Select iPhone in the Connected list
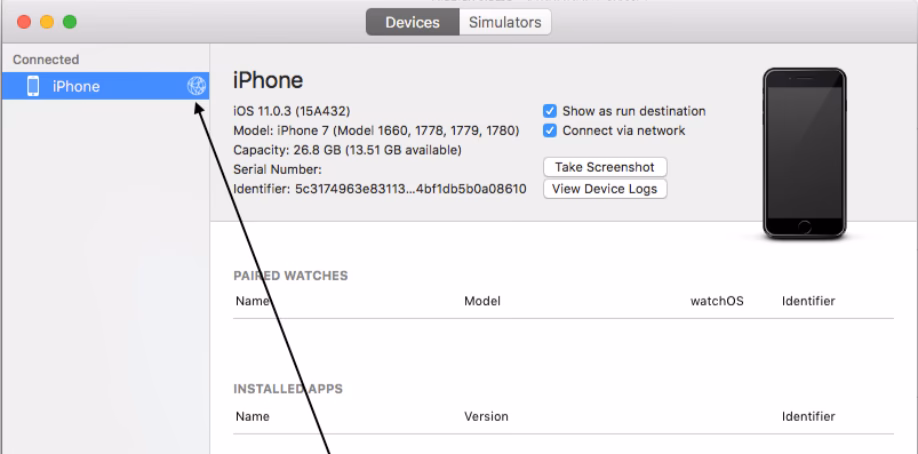 76,86
